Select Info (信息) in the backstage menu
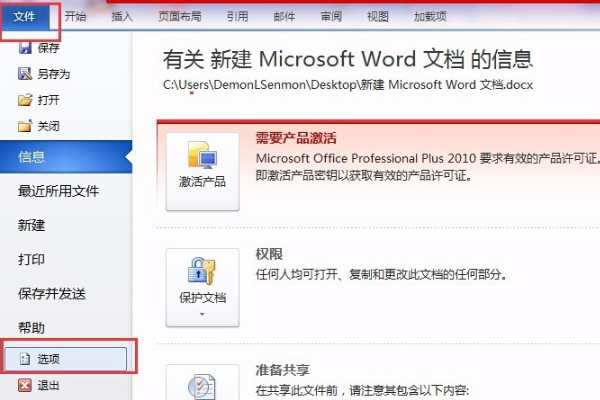The width and height of the screenshot is (600, 400). coord(66,157)
